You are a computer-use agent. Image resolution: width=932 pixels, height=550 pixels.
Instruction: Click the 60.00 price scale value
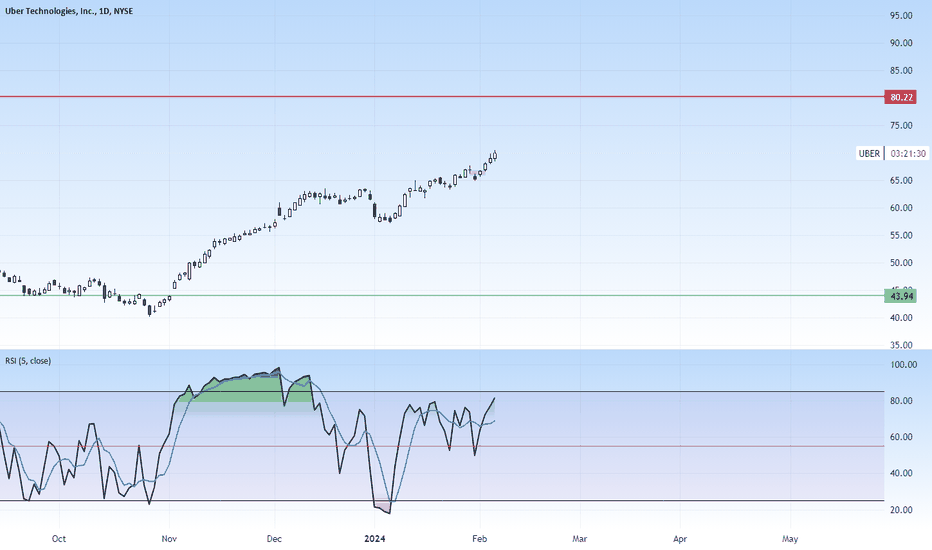click(901, 208)
